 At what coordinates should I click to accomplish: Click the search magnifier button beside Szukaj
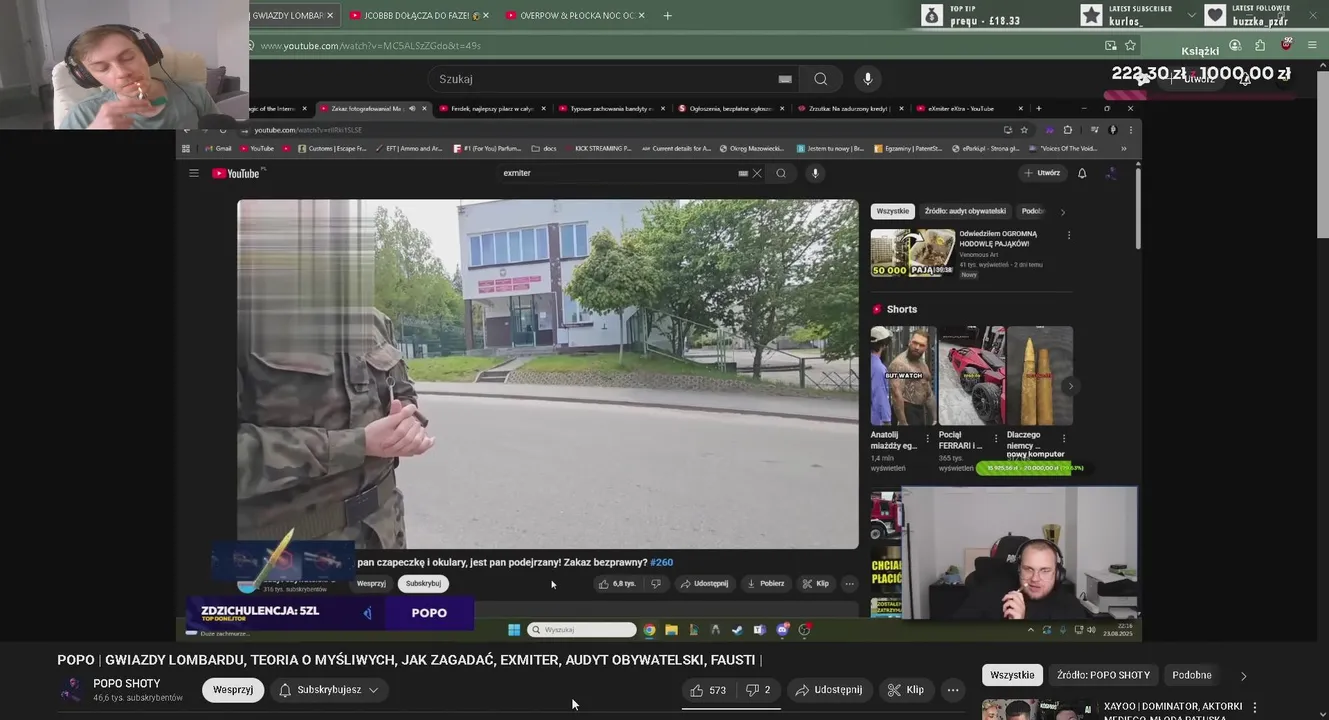[820, 79]
